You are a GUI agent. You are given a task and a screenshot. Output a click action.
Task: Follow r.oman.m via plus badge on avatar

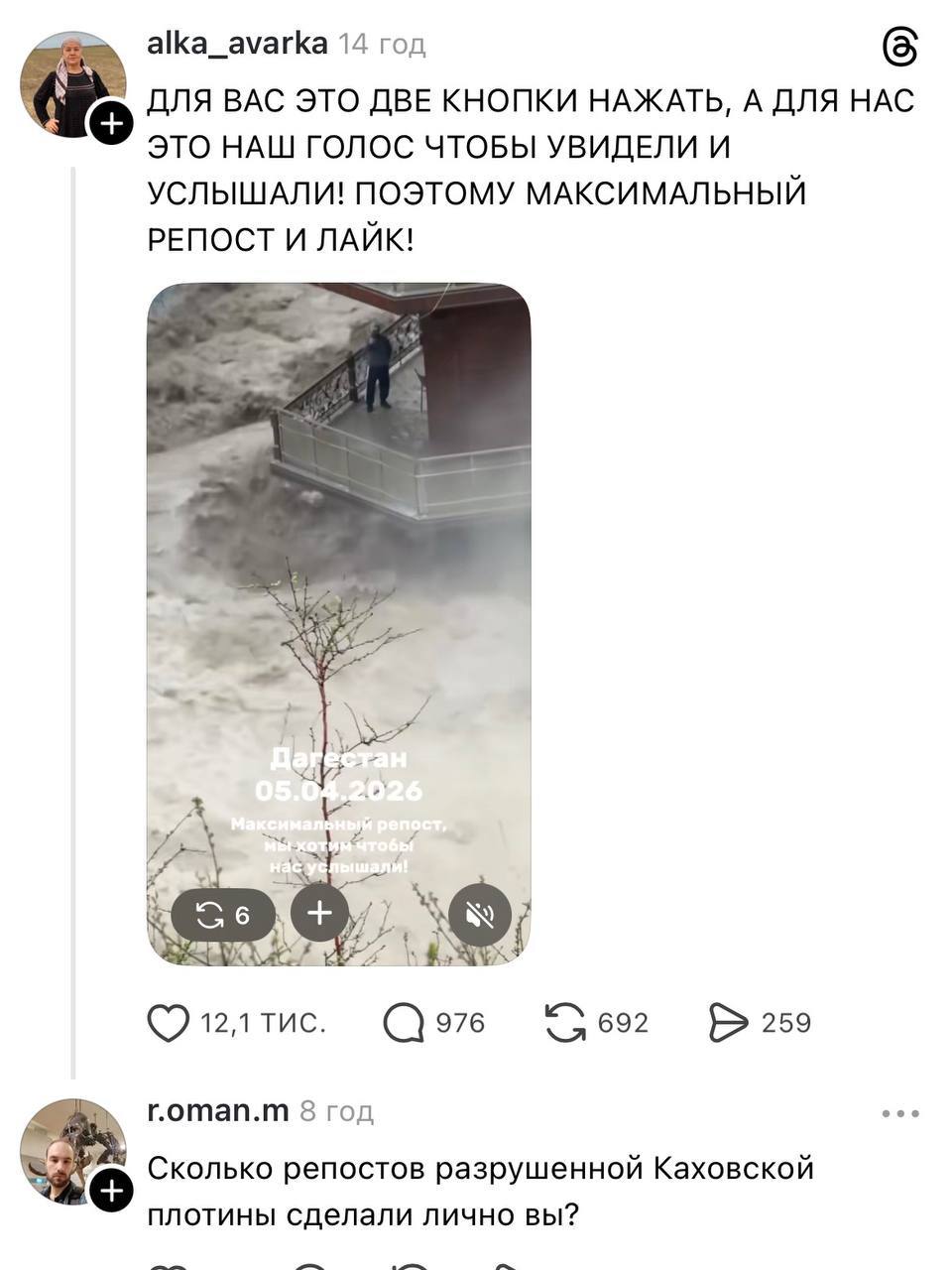pyautogui.click(x=110, y=1190)
